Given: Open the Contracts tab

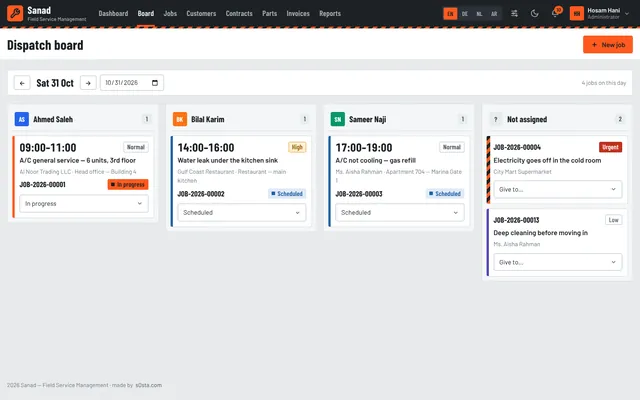Looking at the screenshot, I should [x=239, y=13].
